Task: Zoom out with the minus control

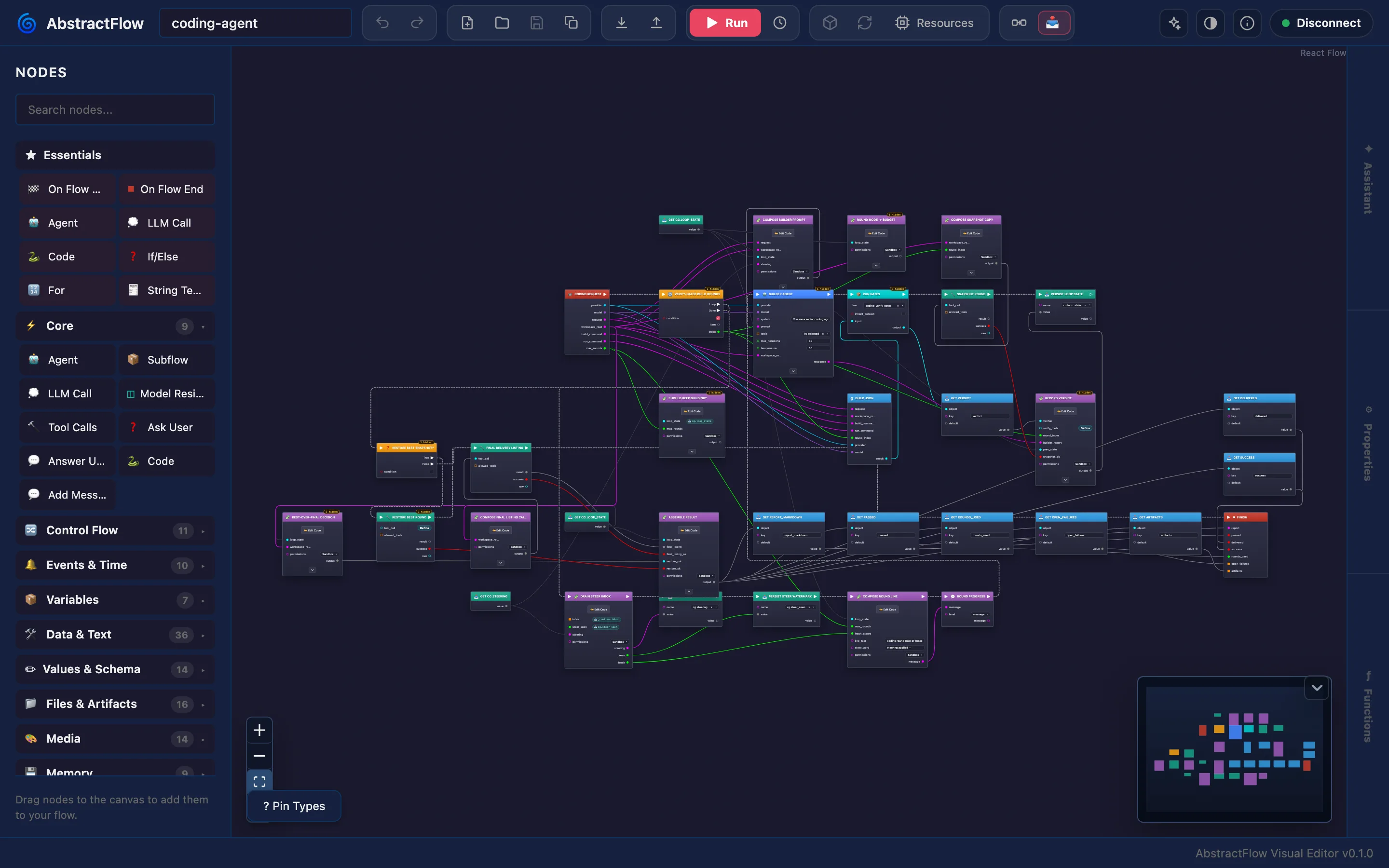Action: 259,756
